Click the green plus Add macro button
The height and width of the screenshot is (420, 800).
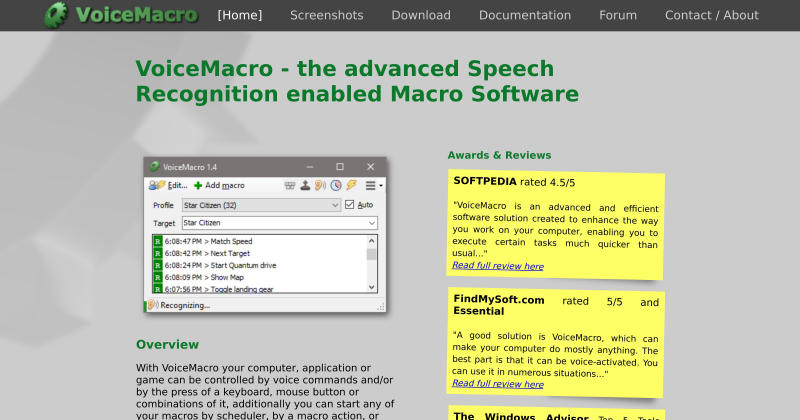pos(219,185)
